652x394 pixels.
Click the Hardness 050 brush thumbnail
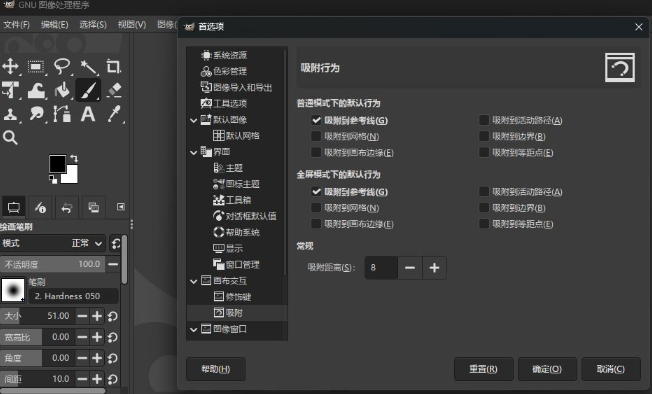pyautogui.click(x=13, y=290)
